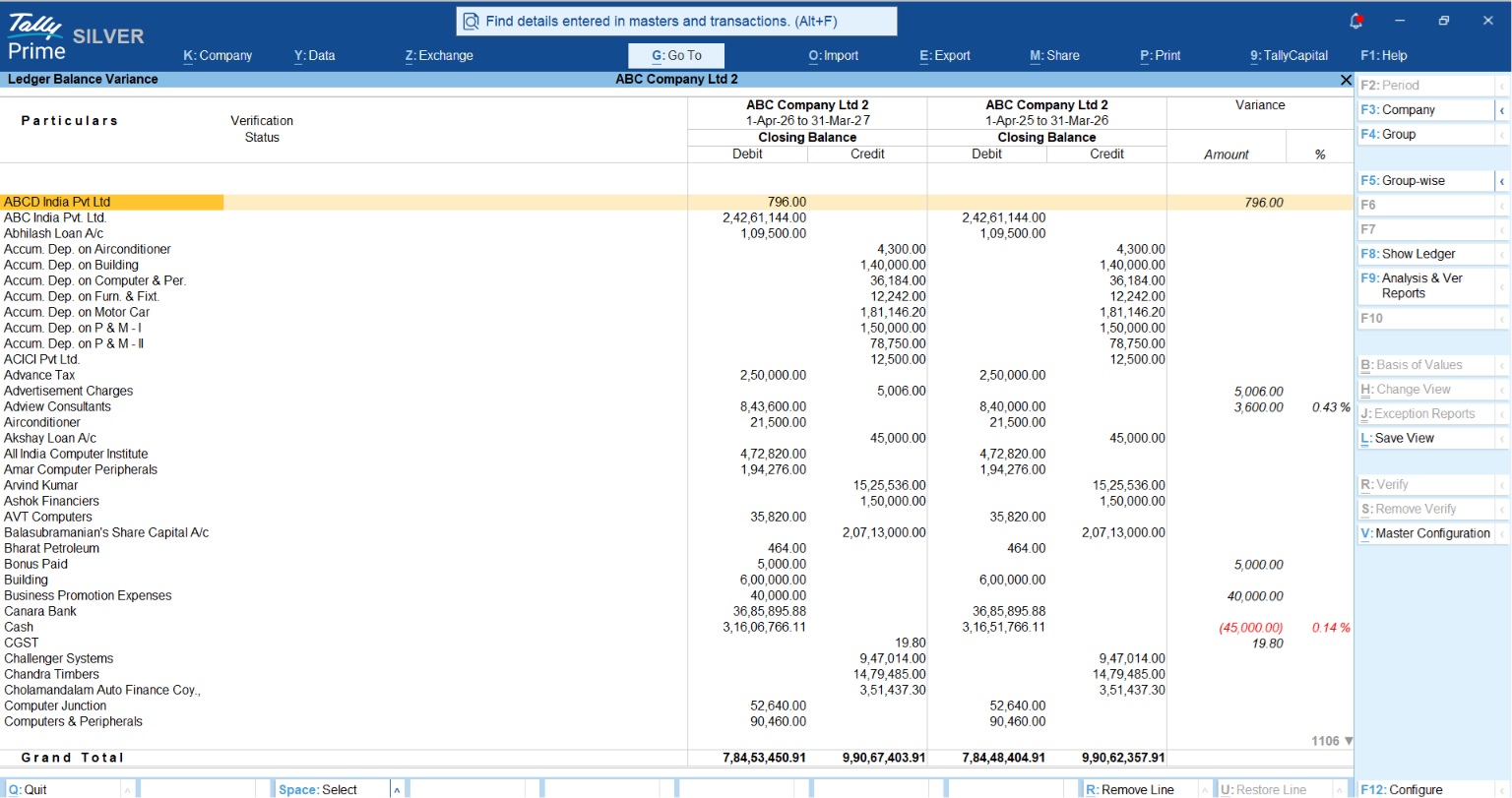Screen dimensions: 1512x798
Task: Select the Business Promotion Expenses ledger
Action: pos(88,596)
